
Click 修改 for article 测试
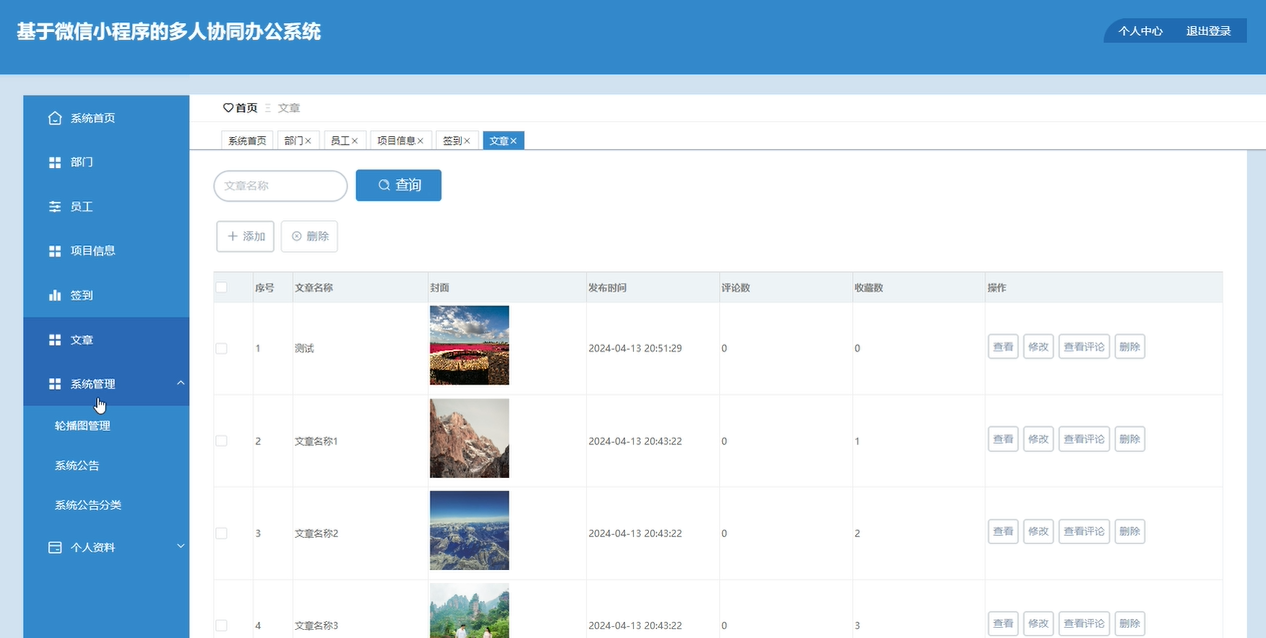pos(1038,347)
